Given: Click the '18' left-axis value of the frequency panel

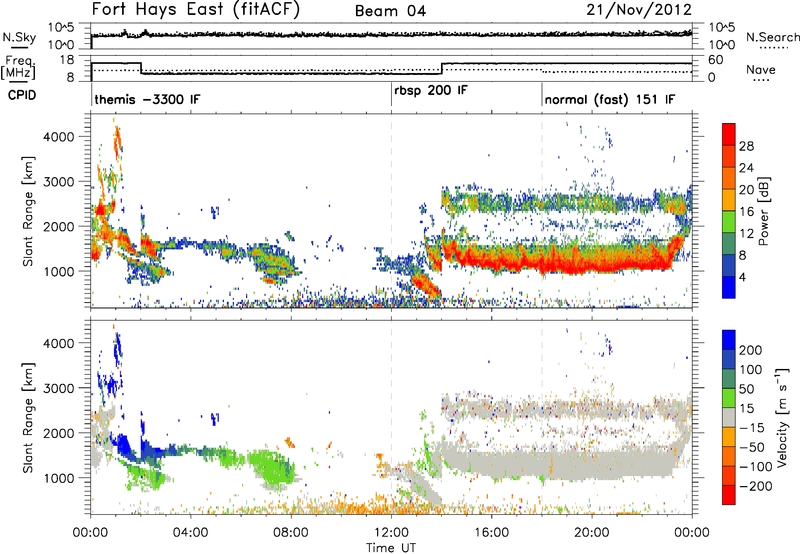Looking at the screenshot, I should pos(67,60).
